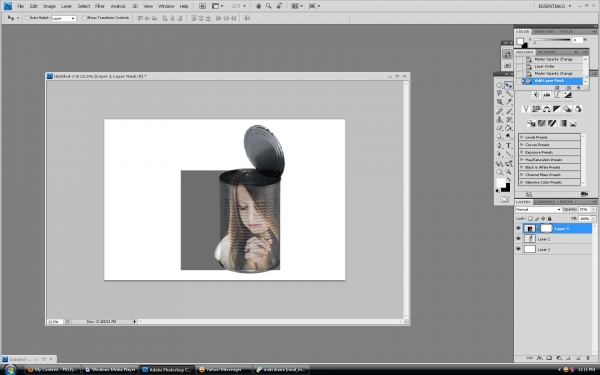Viewport: 600px width, 375px height.
Task: Add a Vibrance adjustment
Action: coord(526,109)
